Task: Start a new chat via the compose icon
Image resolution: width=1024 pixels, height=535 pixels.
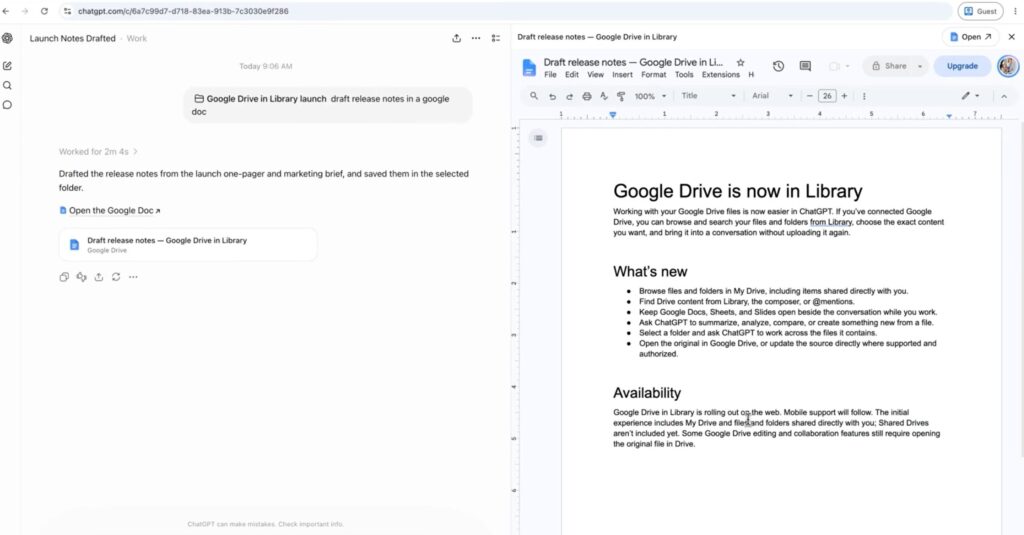Action: click(7, 65)
